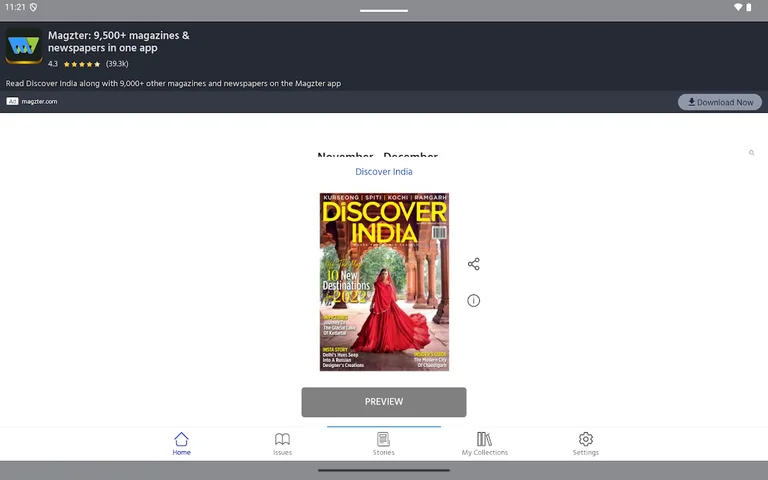
Task: Tap the magzter.com ad link
Action: tap(39, 101)
